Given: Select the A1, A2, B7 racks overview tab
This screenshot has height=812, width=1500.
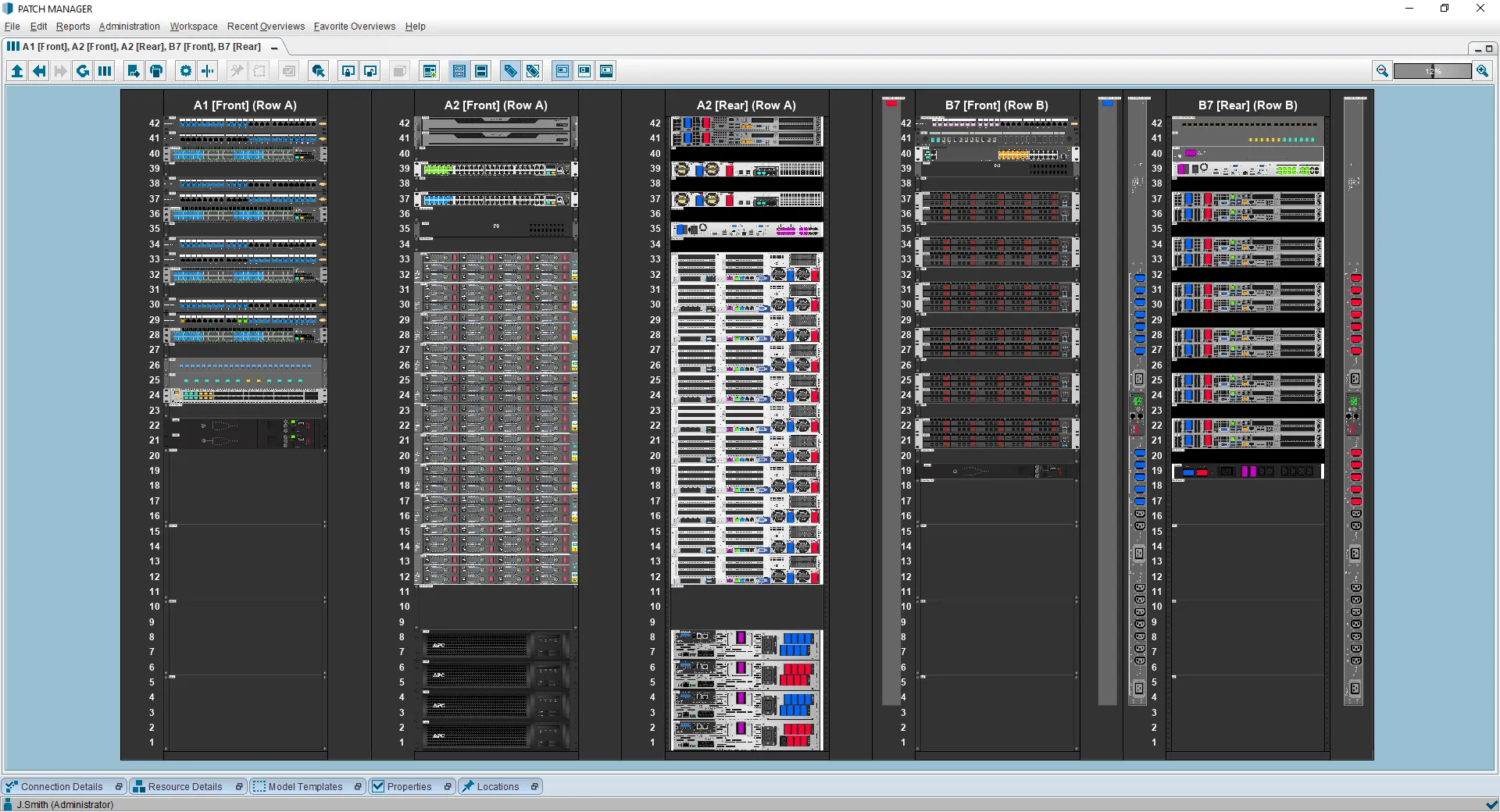Looking at the screenshot, I should click(141, 47).
